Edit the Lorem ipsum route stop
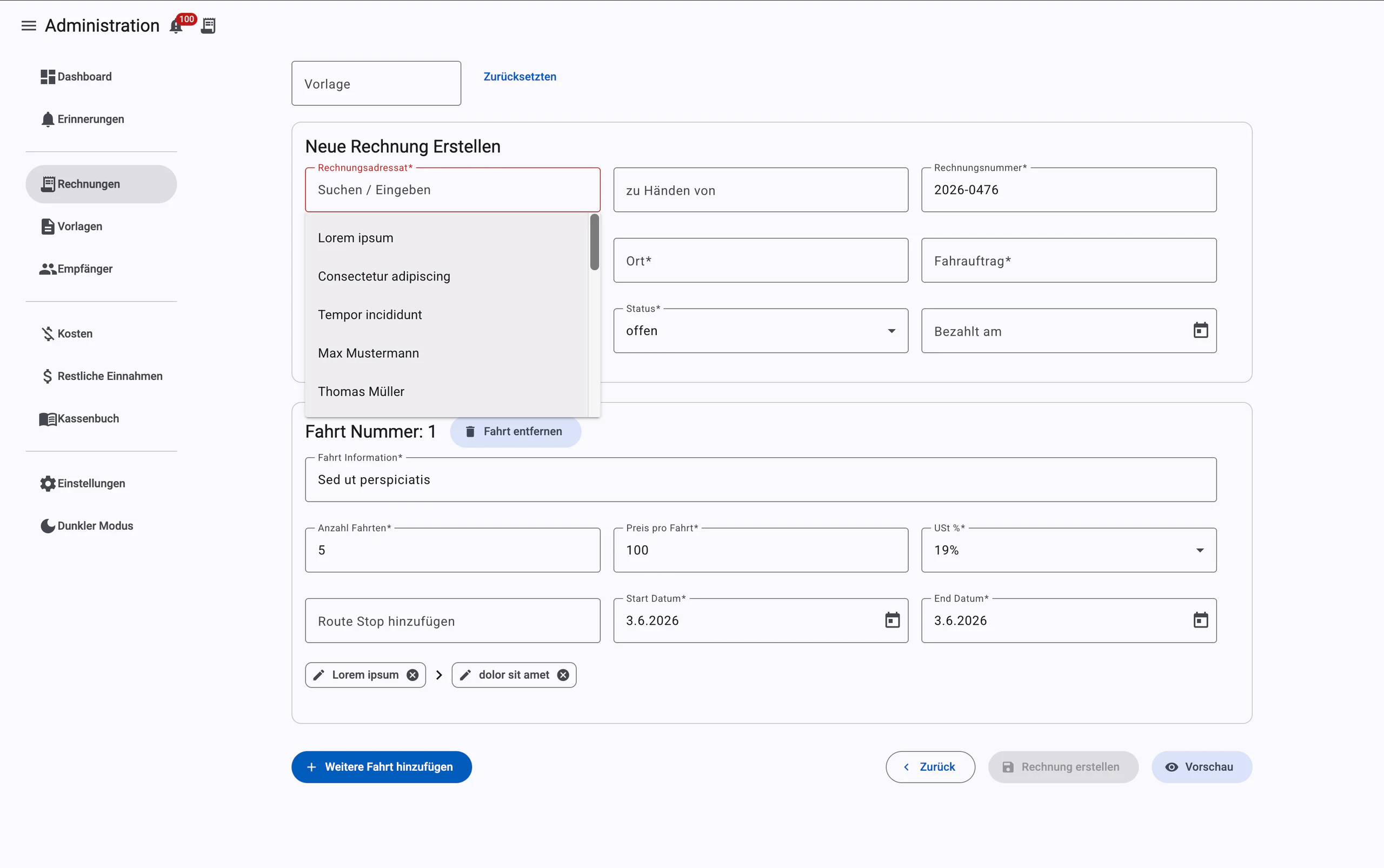Viewport: 1384px width, 868px height. click(319, 675)
